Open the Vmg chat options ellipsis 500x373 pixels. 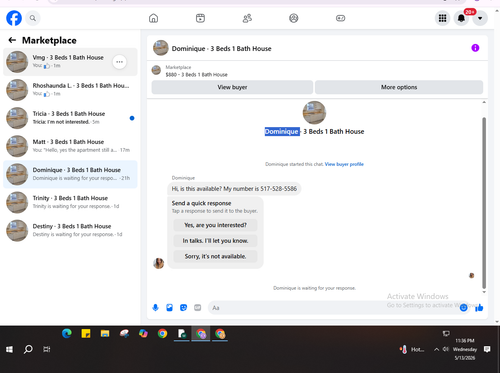click(x=119, y=62)
